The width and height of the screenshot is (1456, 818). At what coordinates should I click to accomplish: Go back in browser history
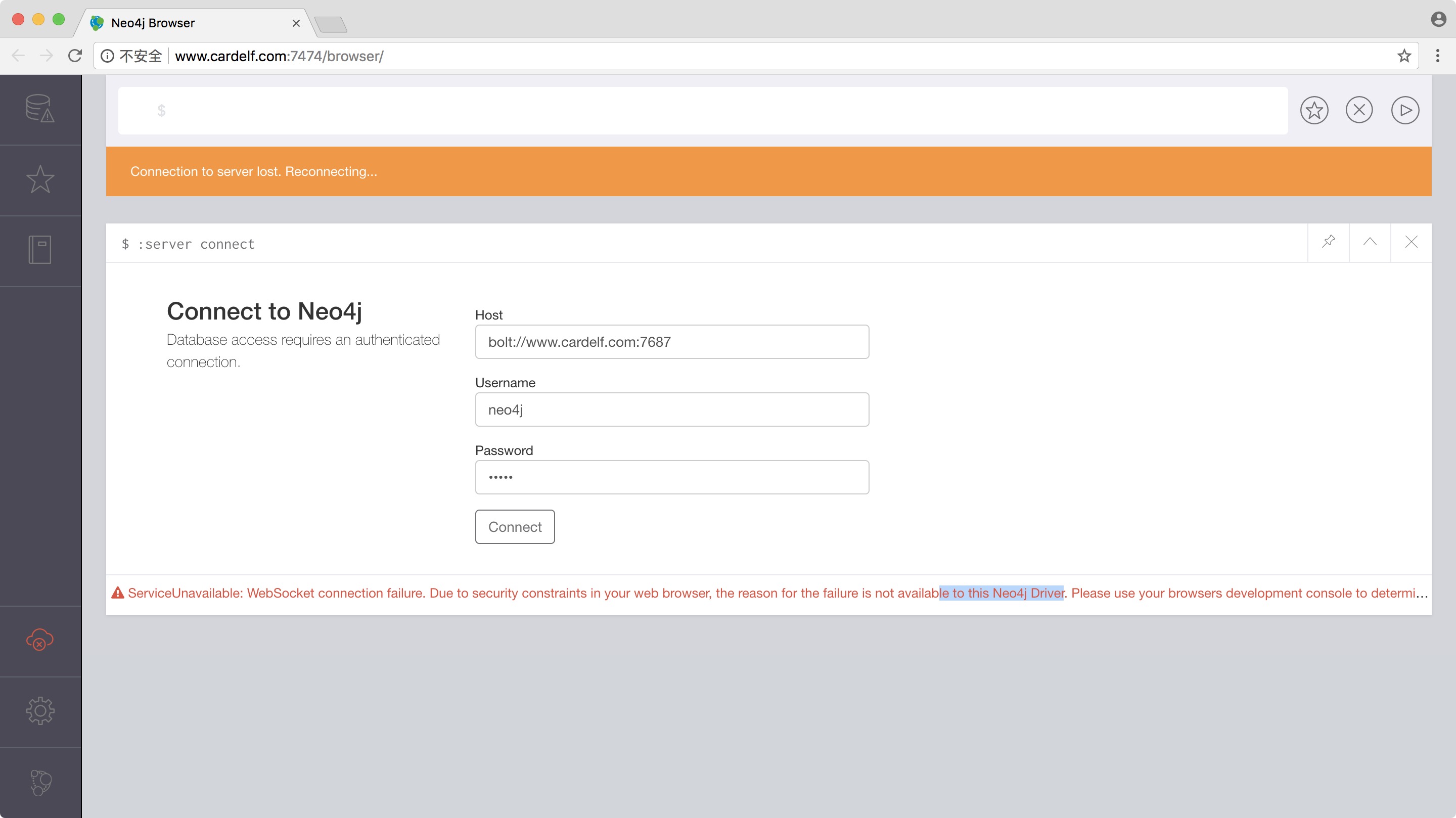(x=19, y=56)
